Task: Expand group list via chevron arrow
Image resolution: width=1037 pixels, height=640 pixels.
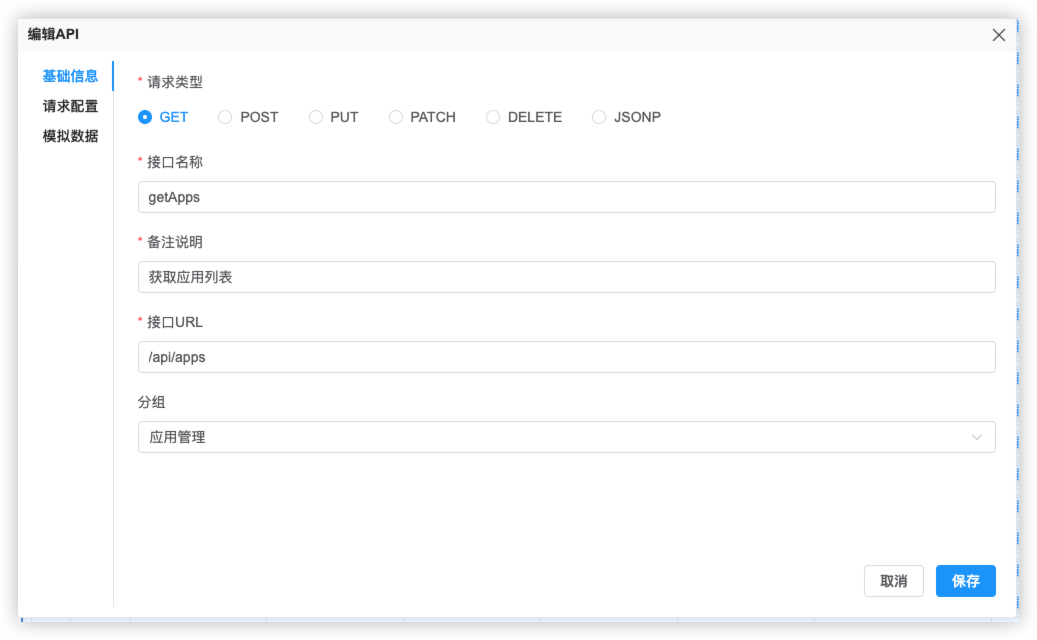Action: pos(976,437)
